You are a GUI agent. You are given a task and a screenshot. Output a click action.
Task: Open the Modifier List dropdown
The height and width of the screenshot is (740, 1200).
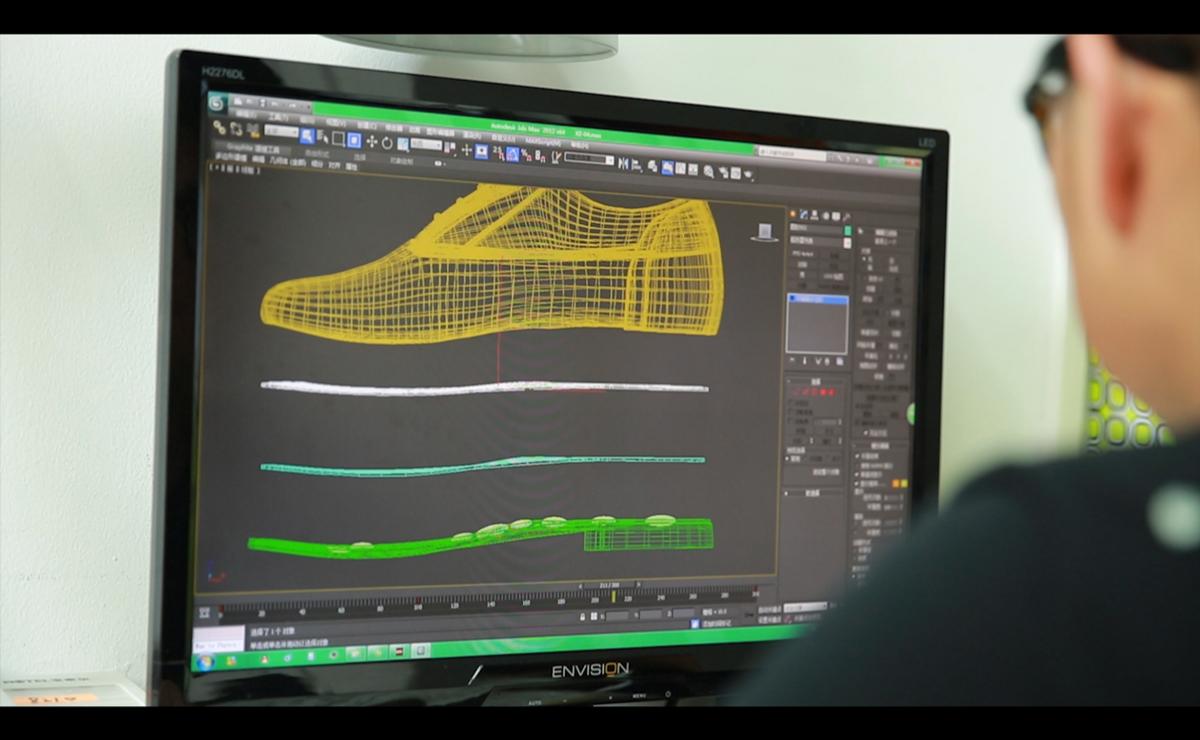pyautogui.click(x=820, y=241)
